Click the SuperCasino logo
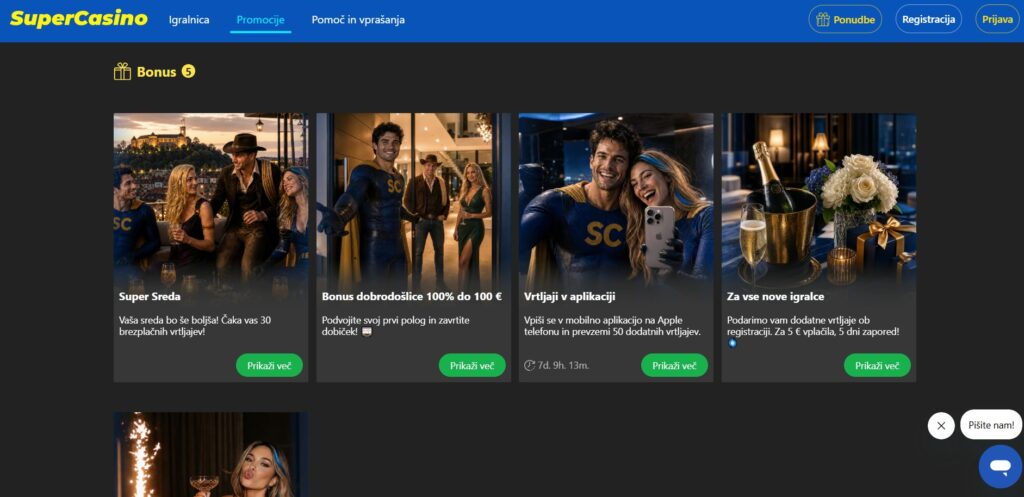 79,19
